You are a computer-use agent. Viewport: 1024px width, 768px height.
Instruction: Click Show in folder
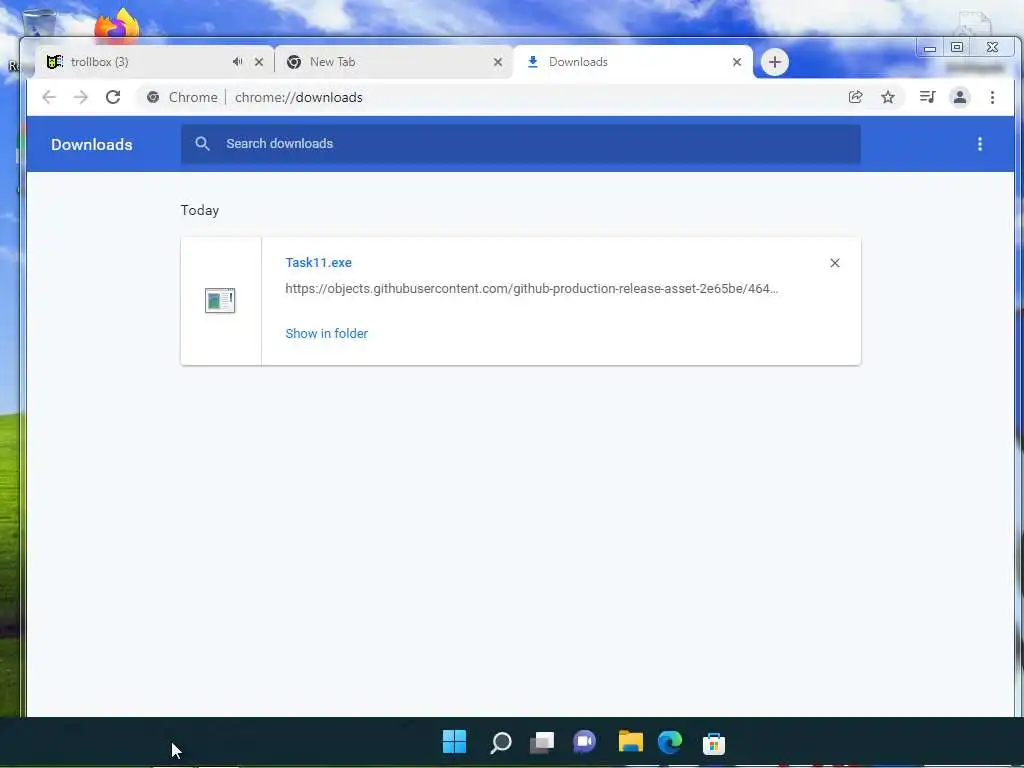327,334
